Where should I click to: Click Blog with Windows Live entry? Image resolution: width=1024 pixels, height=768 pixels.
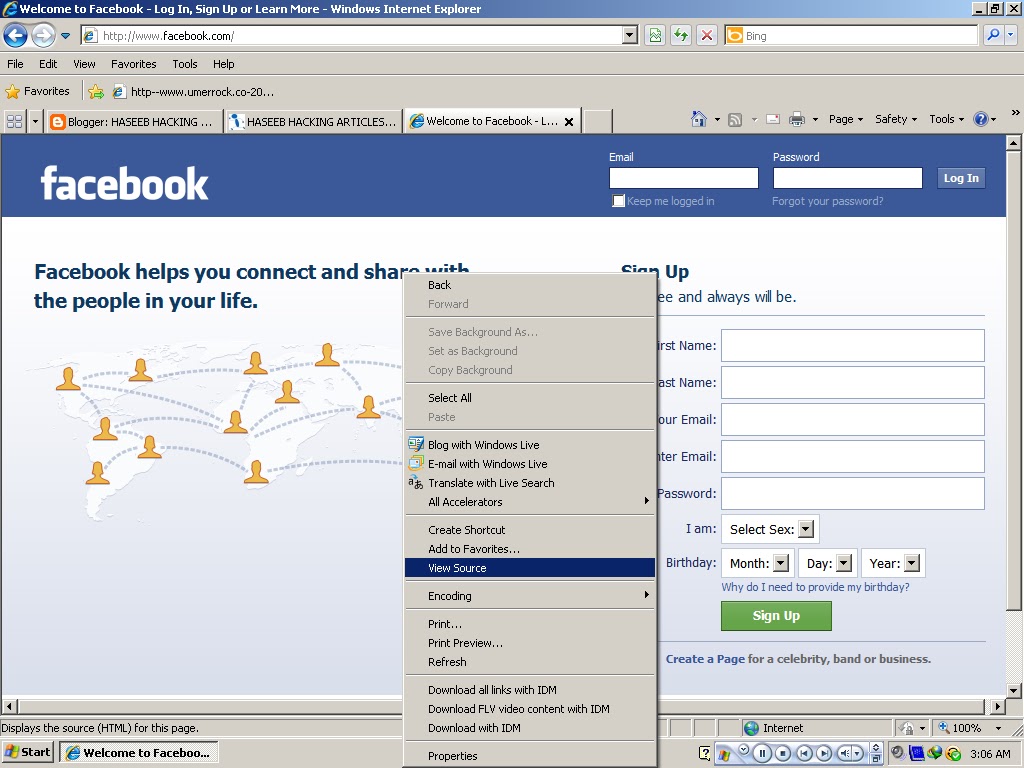click(530, 445)
